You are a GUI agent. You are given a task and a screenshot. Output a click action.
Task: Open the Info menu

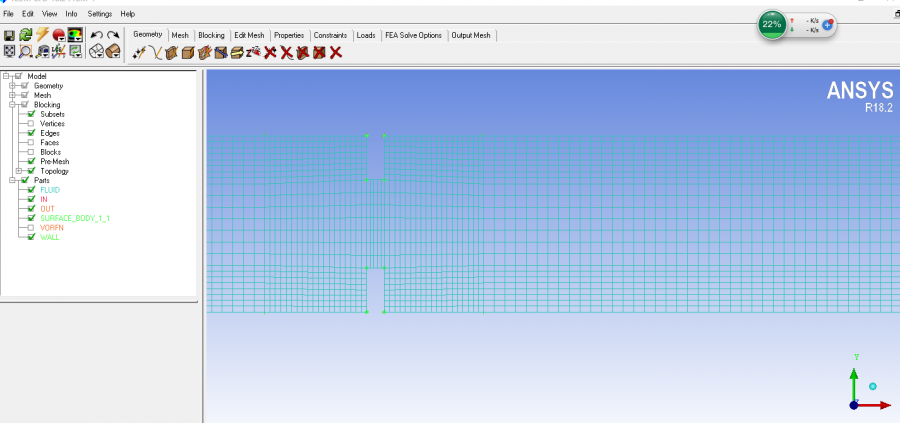tap(71, 14)
